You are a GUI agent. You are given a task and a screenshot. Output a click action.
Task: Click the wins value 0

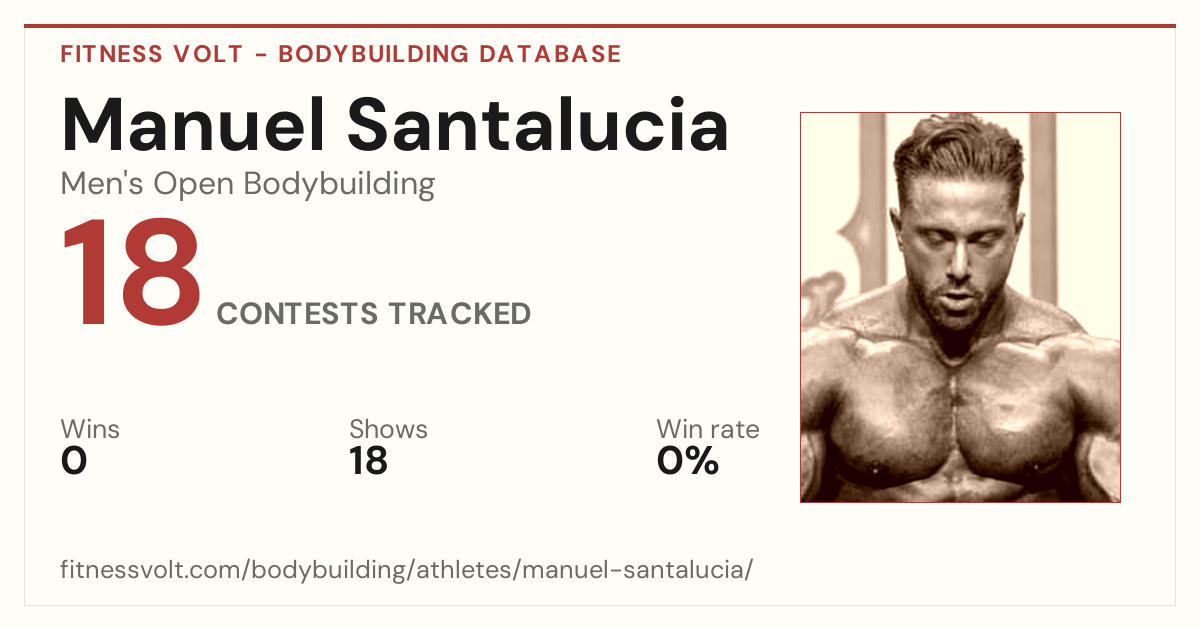(x=74, y=461)
